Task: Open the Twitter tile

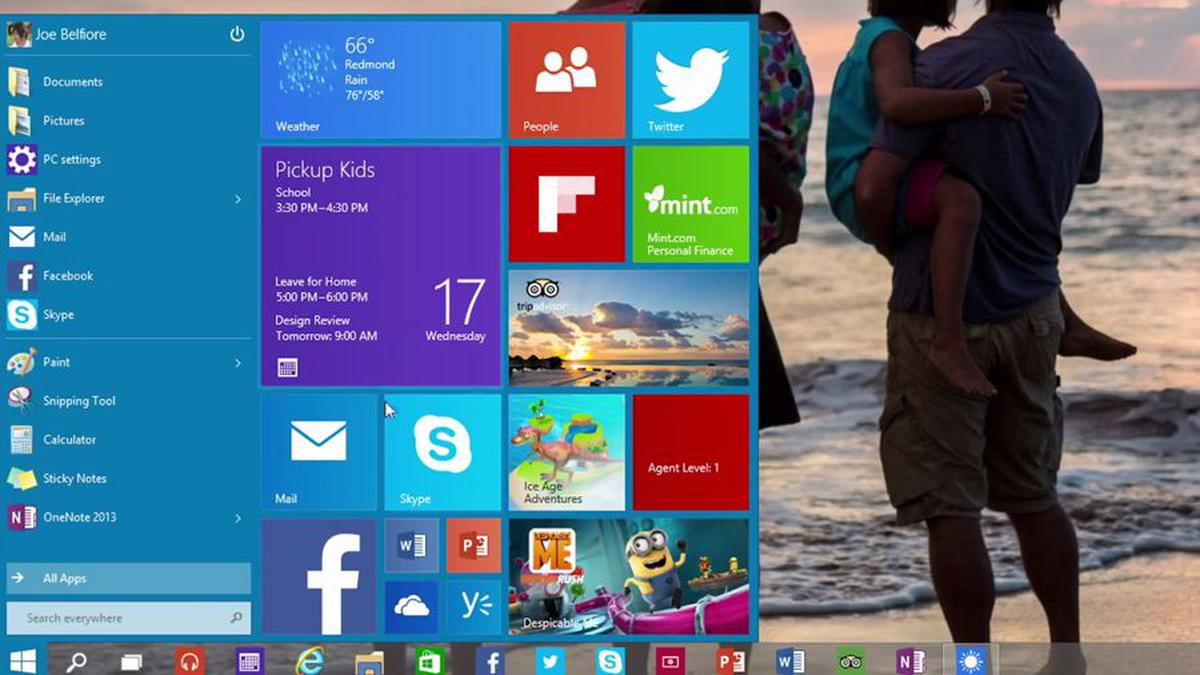Action: pyautogui.click(x=690, y=75)
